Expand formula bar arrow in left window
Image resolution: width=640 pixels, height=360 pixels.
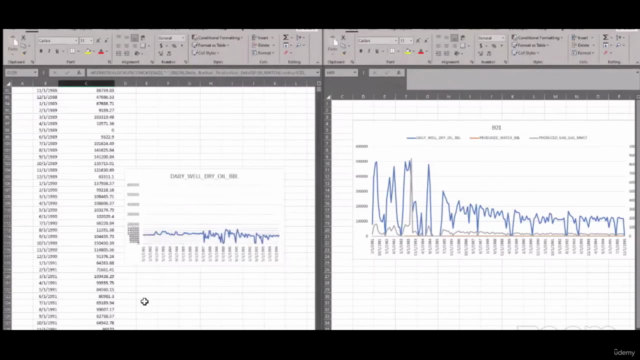[317, 72]
